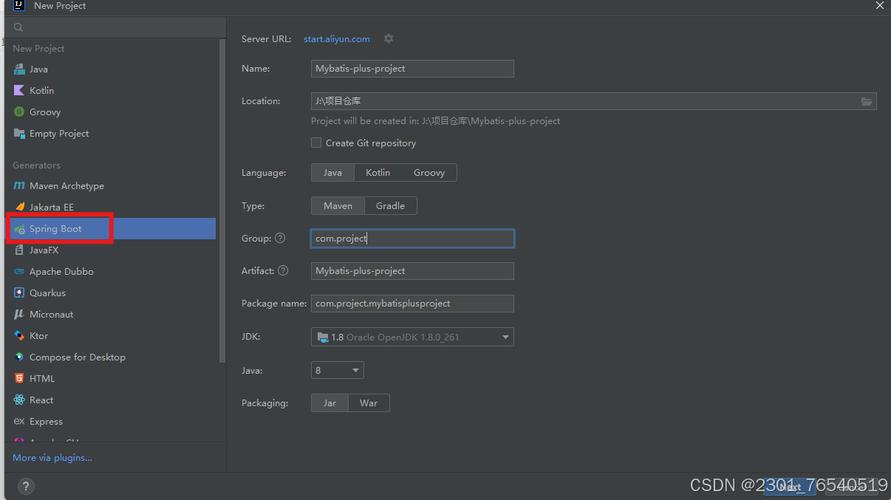The image size is (891, 500).
Task: Click into the Package name field
Action: (413, 303)
